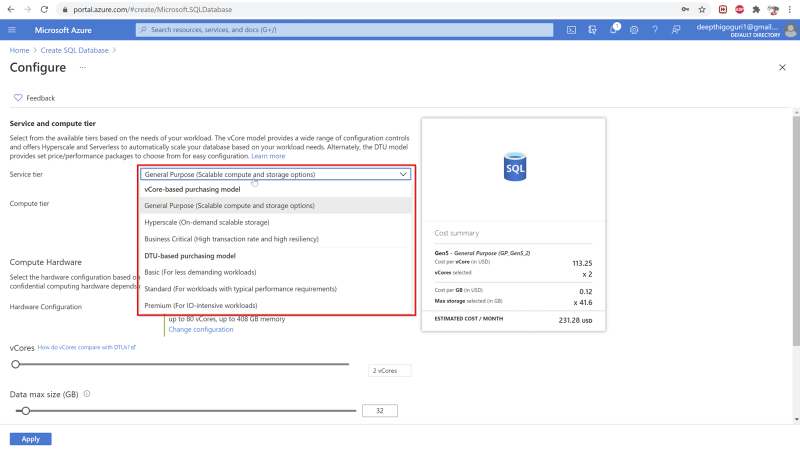This screenshot has height=450, width=800.
Task: Select Hyperscale (On-demand scalable storage) option
Action: pyautogui.click(x=207, y=222)
